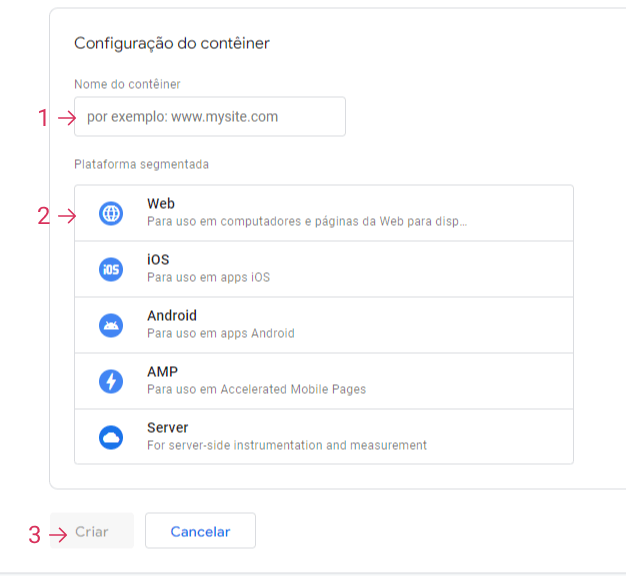
Task: Select the AMP lightning bolt icon
Action: pos(111,381)
